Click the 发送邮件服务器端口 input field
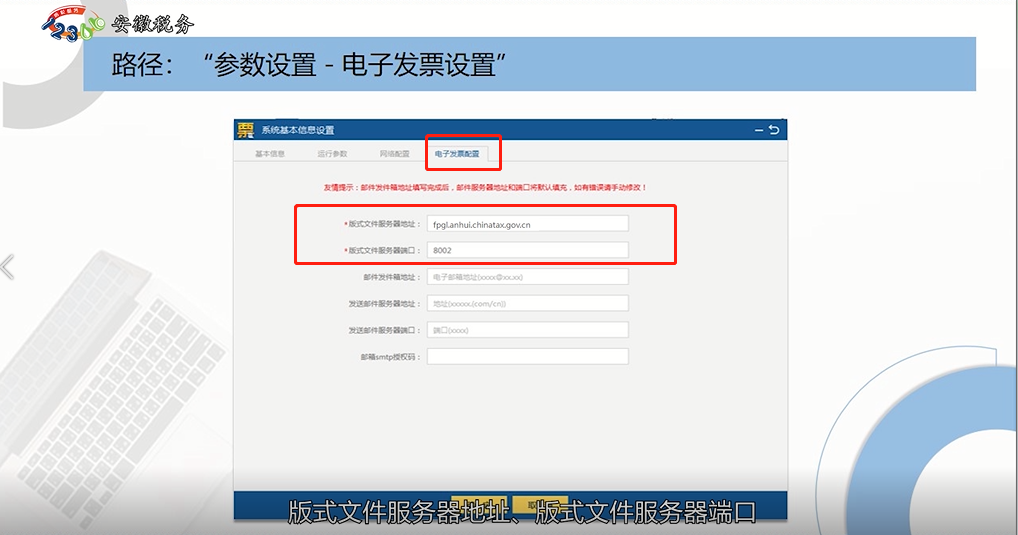 tap(528, 330)
